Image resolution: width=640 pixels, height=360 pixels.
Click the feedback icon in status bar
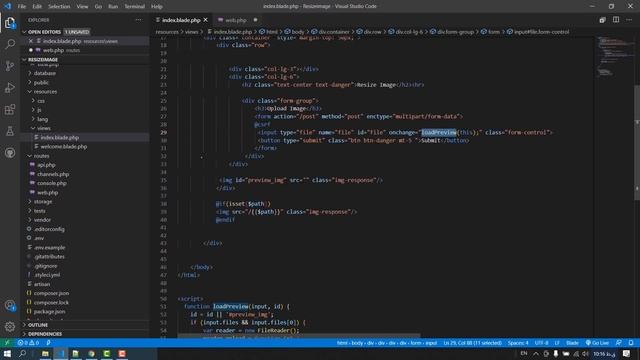click(x=619, y=343)
